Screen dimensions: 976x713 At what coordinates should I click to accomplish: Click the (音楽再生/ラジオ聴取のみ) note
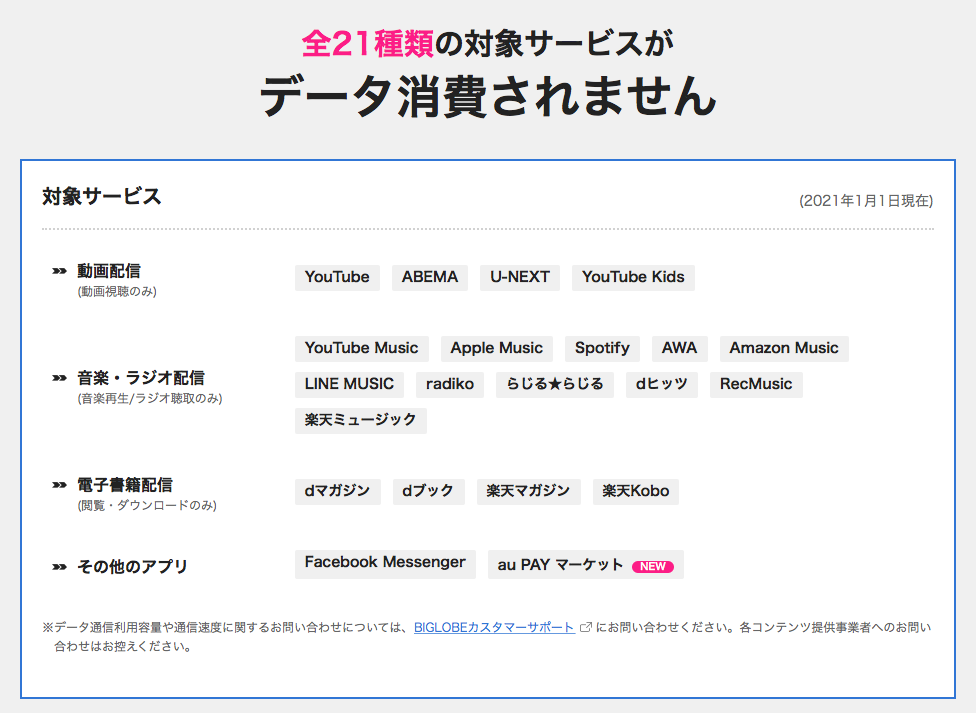(x=149, y=399)
